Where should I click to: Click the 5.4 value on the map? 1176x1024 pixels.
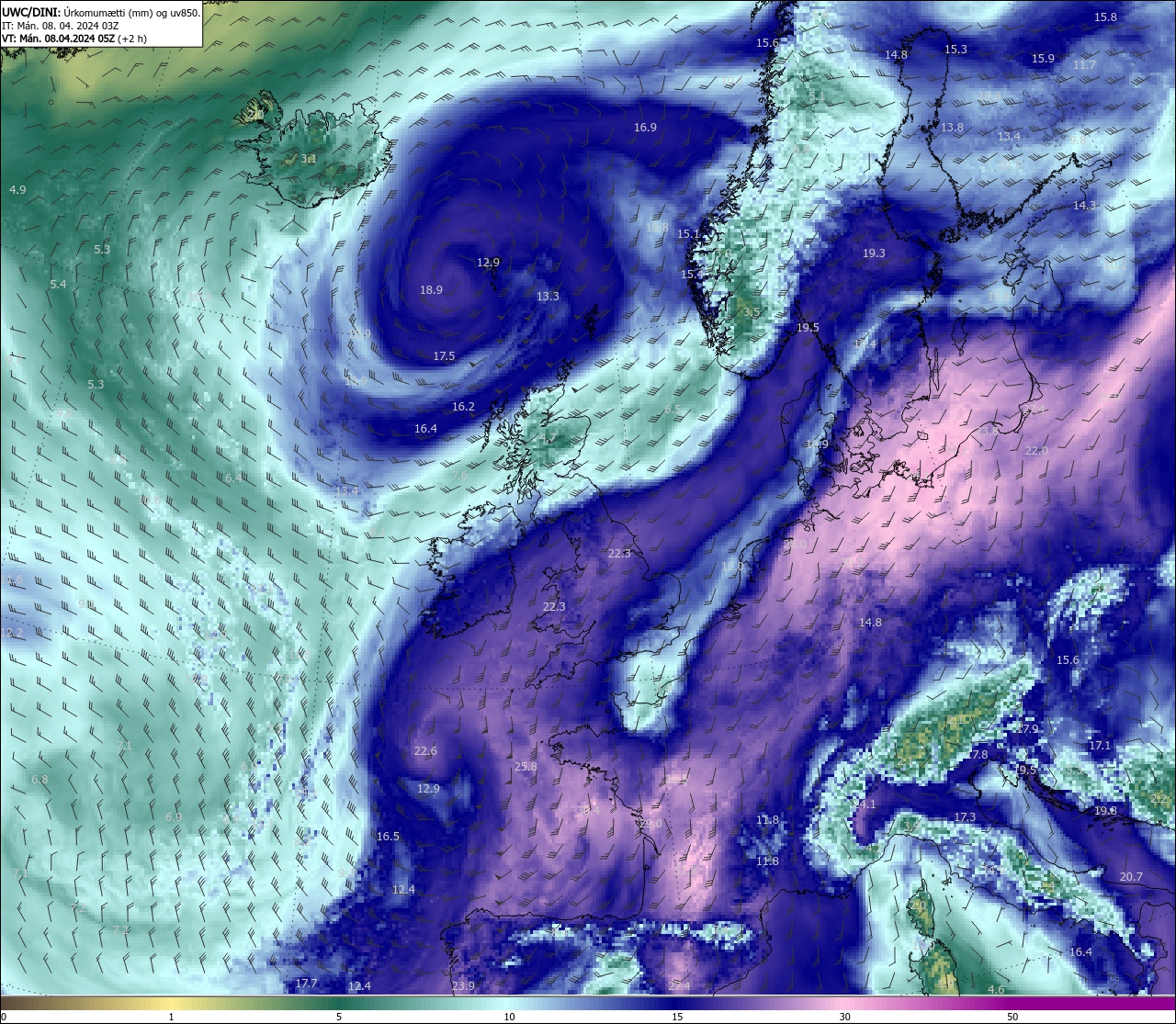(58, 284)
